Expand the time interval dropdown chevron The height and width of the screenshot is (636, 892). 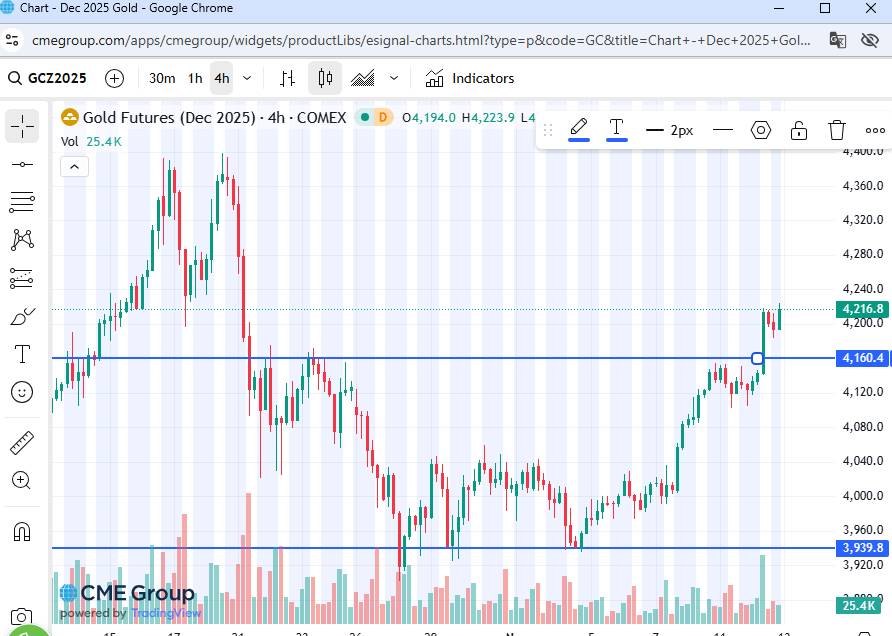(x=247, y=78)
